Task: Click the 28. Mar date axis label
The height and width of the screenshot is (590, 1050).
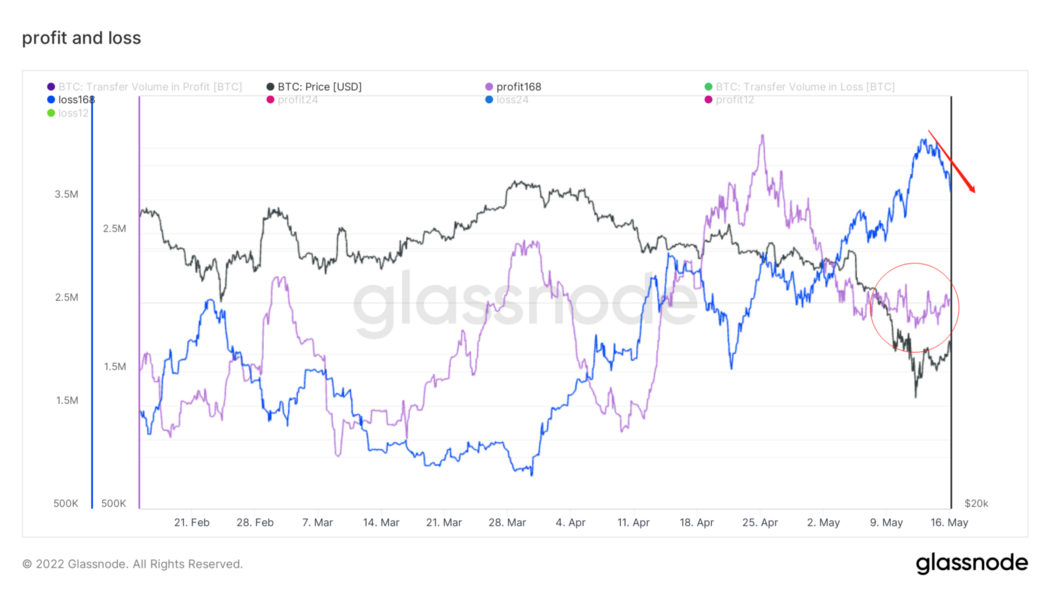Action: (x=508, y=522)
